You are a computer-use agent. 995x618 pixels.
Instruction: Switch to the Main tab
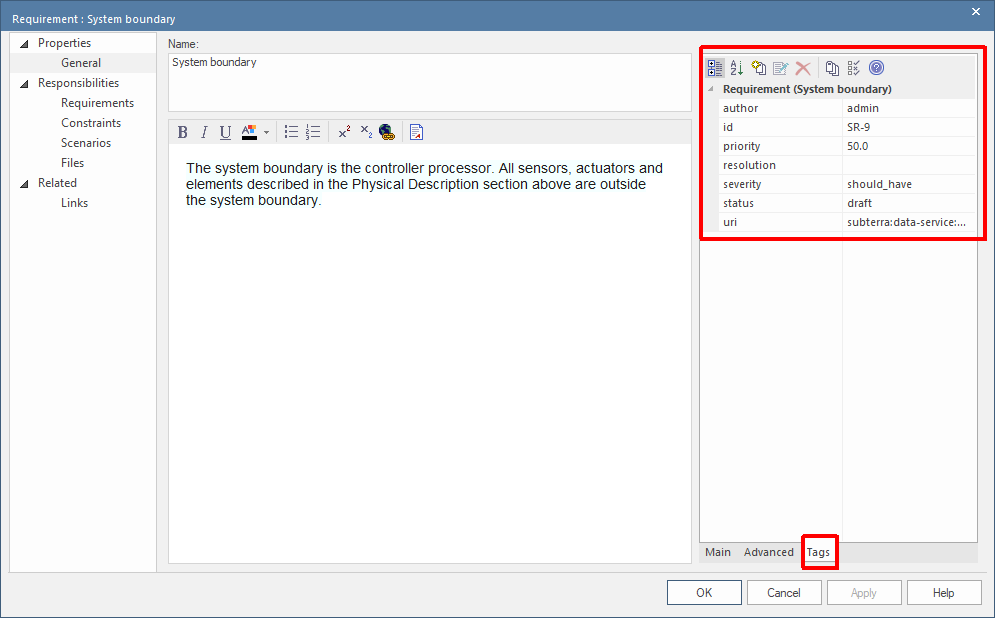(x=717, y=552)
